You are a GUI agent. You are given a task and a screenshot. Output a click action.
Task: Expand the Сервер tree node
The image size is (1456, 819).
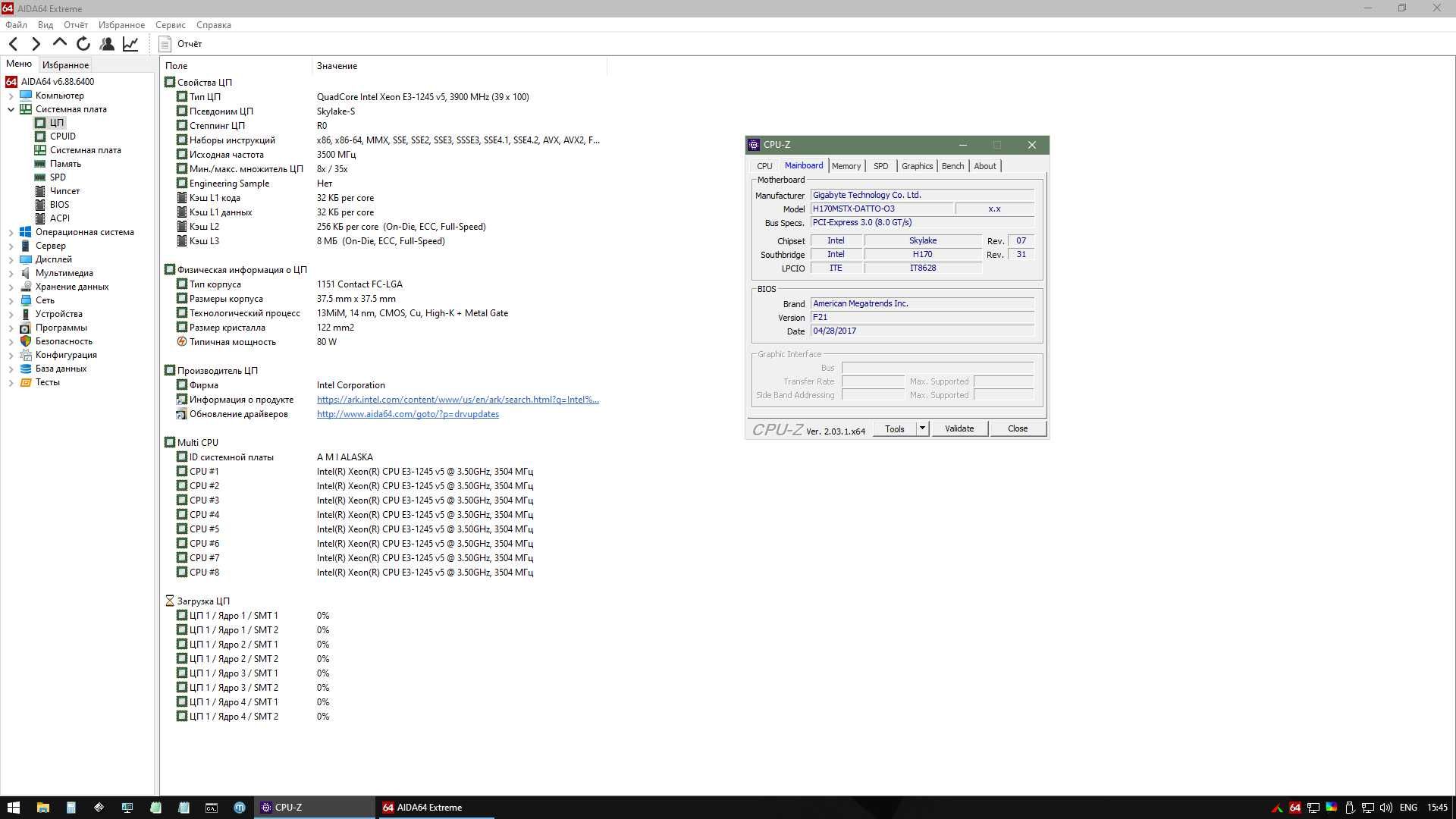11,246
